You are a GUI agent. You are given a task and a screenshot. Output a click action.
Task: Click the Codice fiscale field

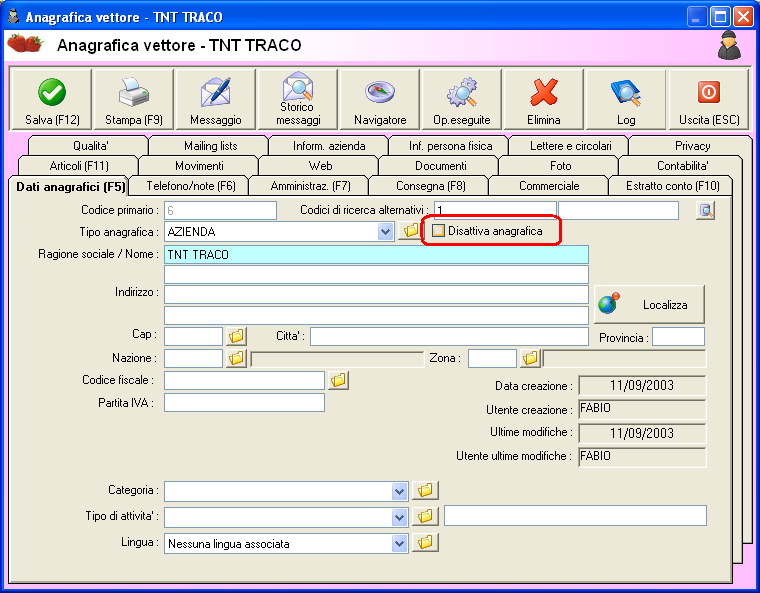pos(244,380)
